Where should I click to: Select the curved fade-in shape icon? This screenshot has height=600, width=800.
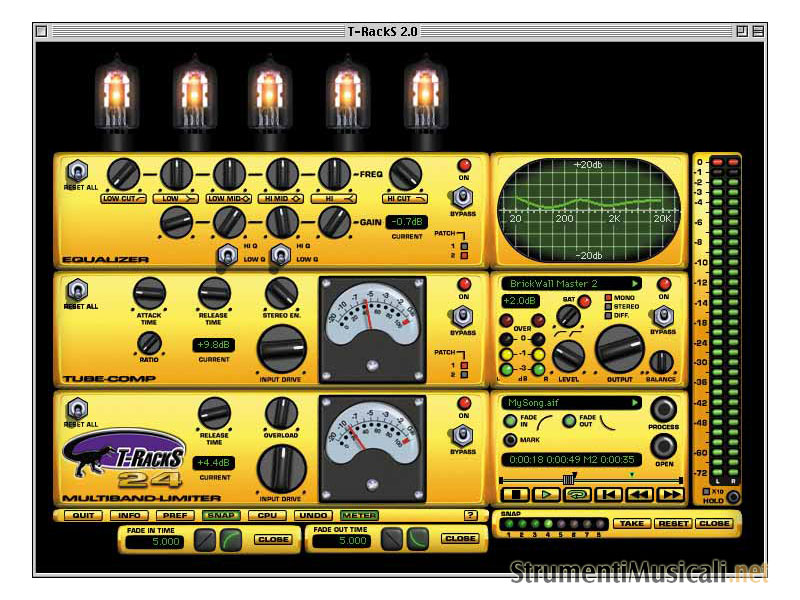[x=231, y=539]
